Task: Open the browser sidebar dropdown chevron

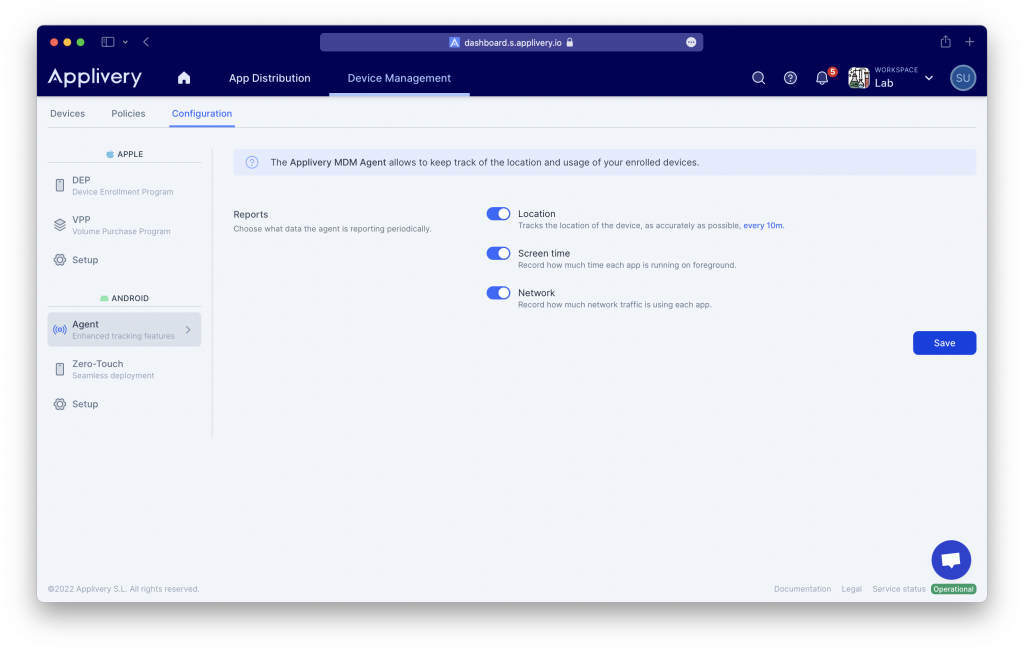Action: click(x=125, y=42)
